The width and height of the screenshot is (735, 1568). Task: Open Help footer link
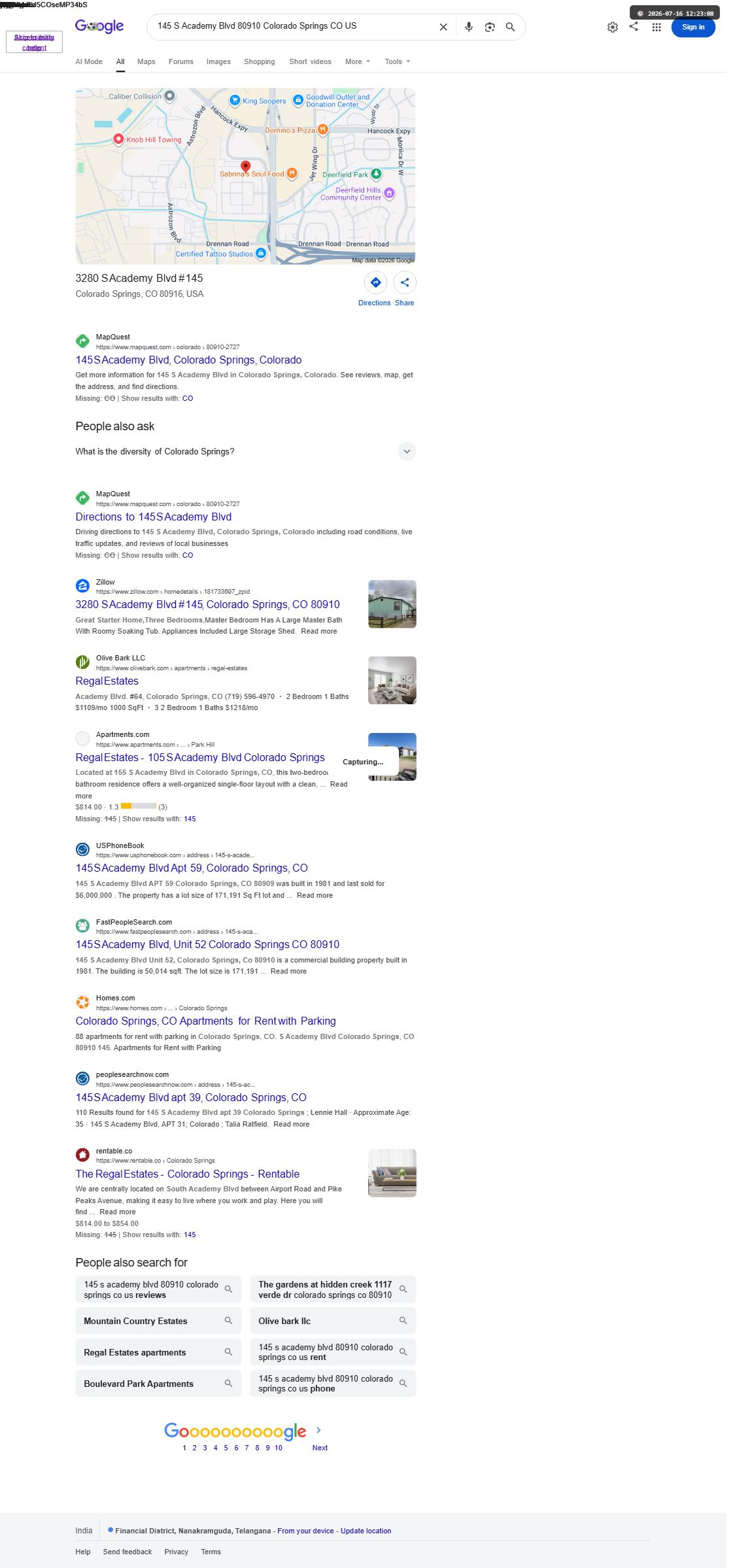point(83,1552)
